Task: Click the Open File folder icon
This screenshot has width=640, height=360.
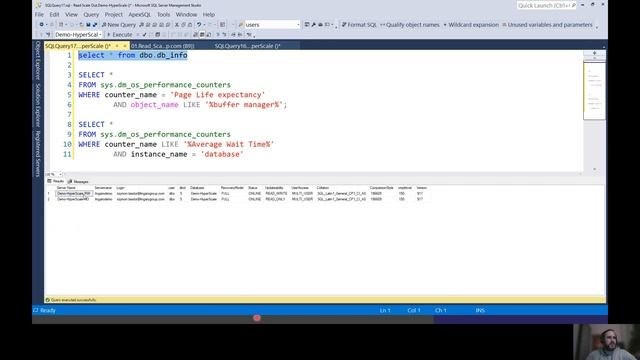Action: (81, 25)
